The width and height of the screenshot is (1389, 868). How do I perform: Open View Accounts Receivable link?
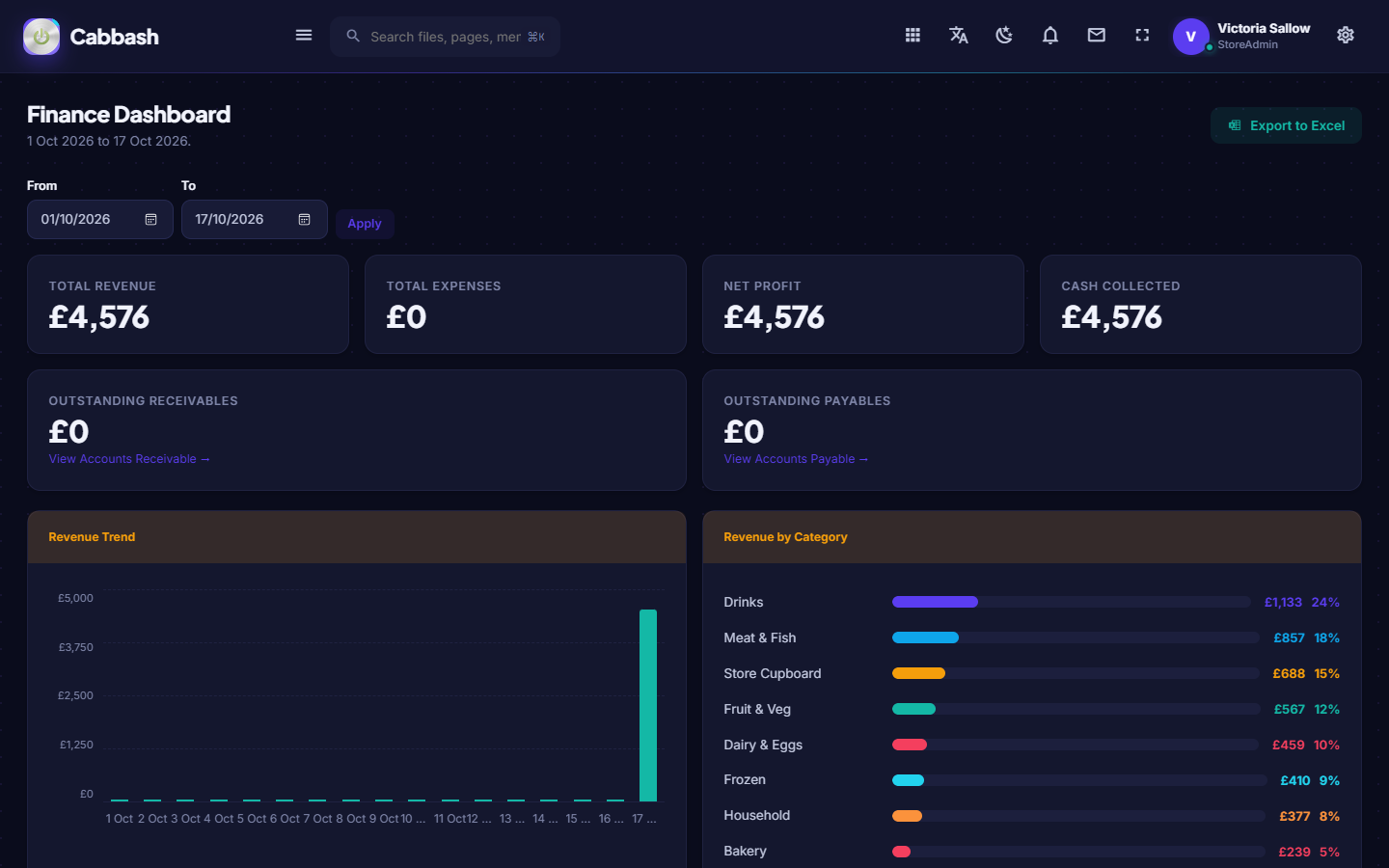(129, 459)
